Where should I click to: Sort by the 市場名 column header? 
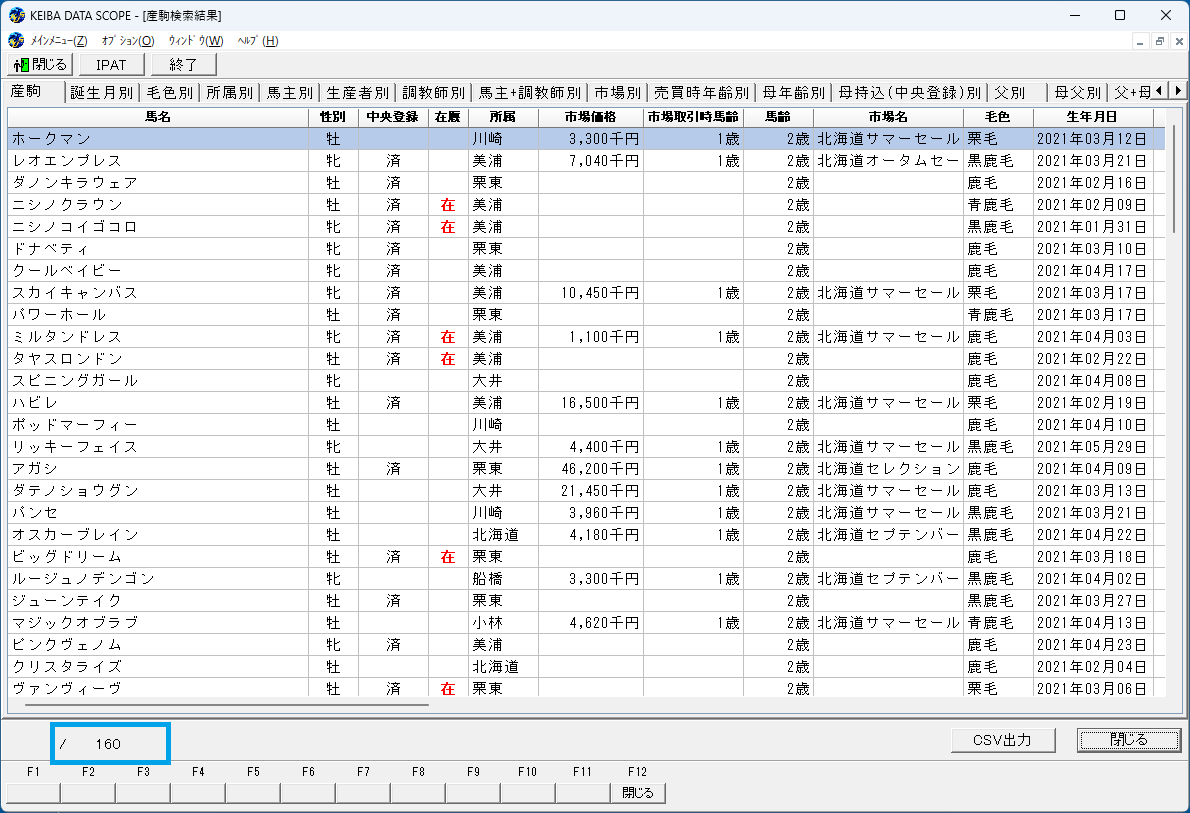tap(888, 117)
